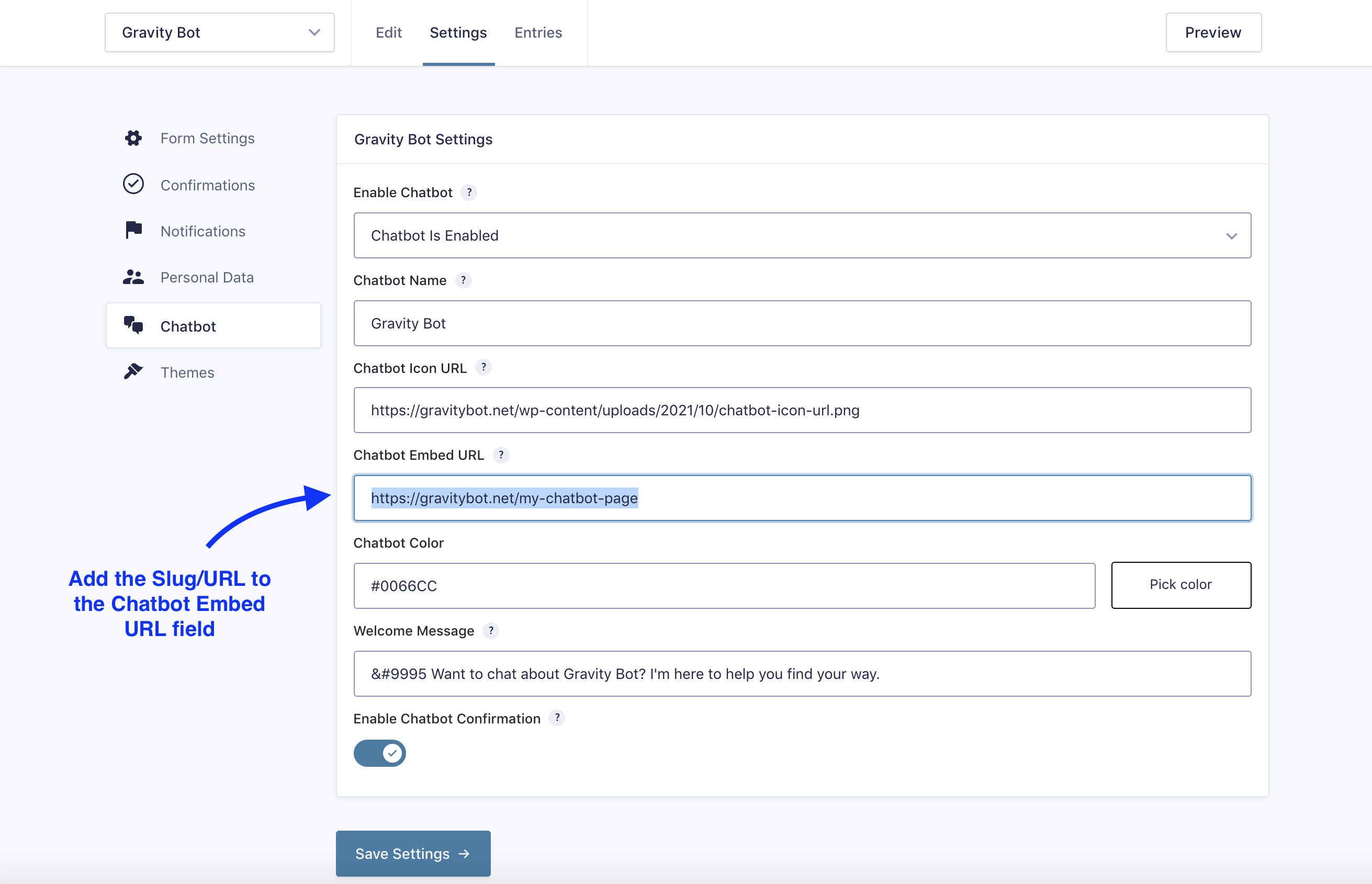Click the Notifications flag icon
The height and width of the screenshot is (884, 1372).
pos(134,230)
